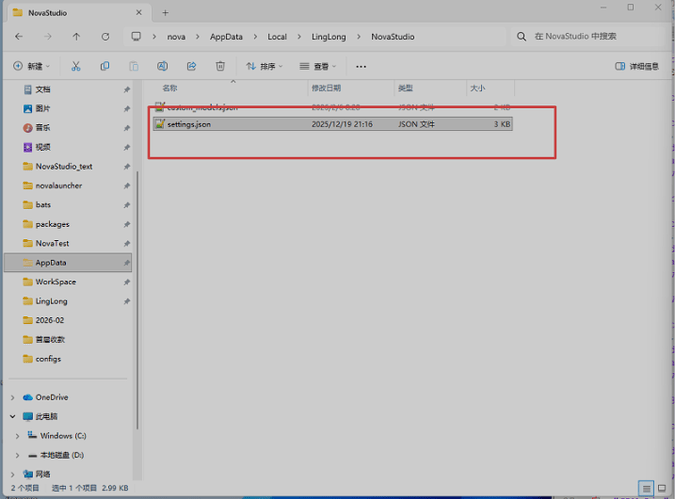Open configs folder in sidebar
The height and width of the screenshot is (499, 675).
click(x=48, y=359)
